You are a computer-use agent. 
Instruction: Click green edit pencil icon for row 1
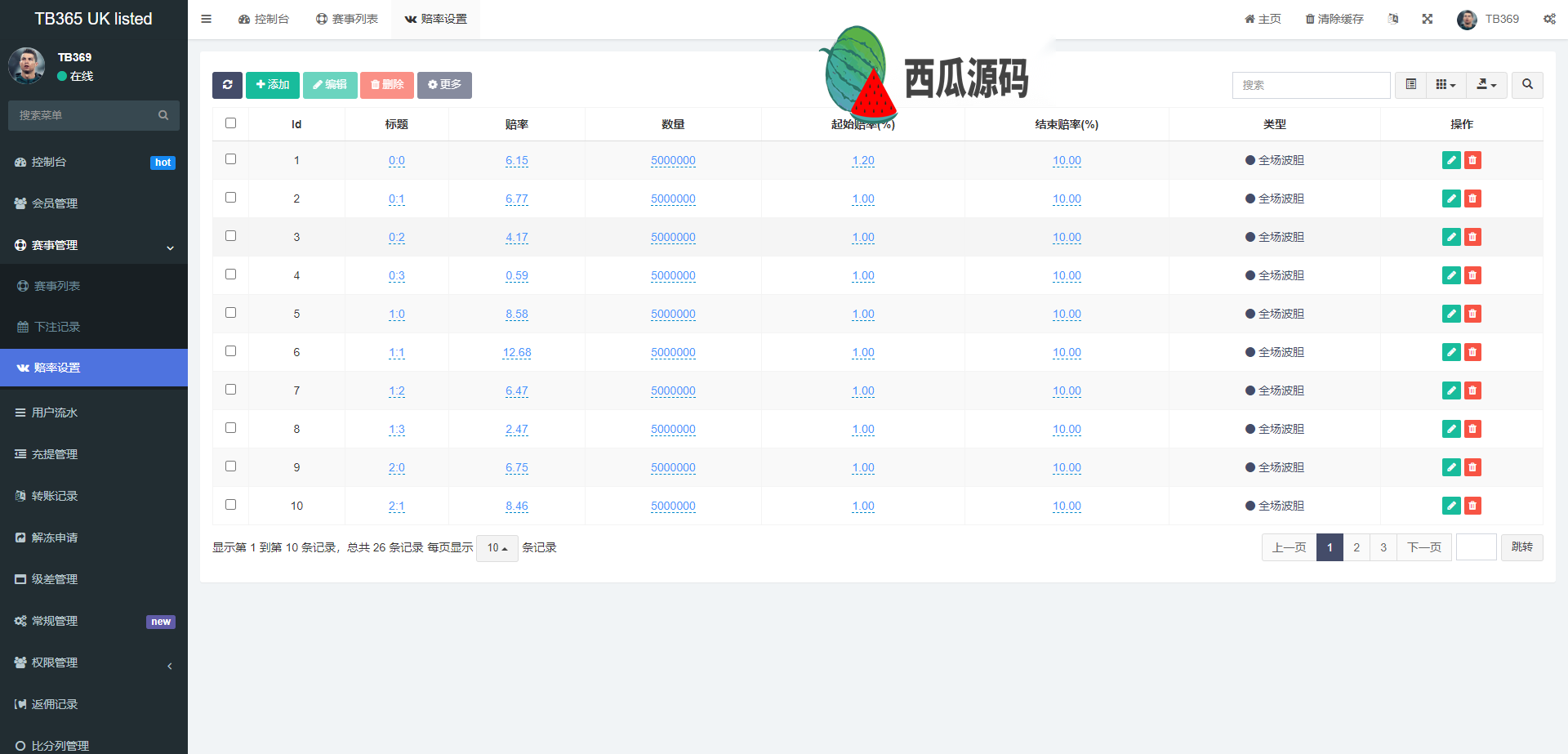1450,160
